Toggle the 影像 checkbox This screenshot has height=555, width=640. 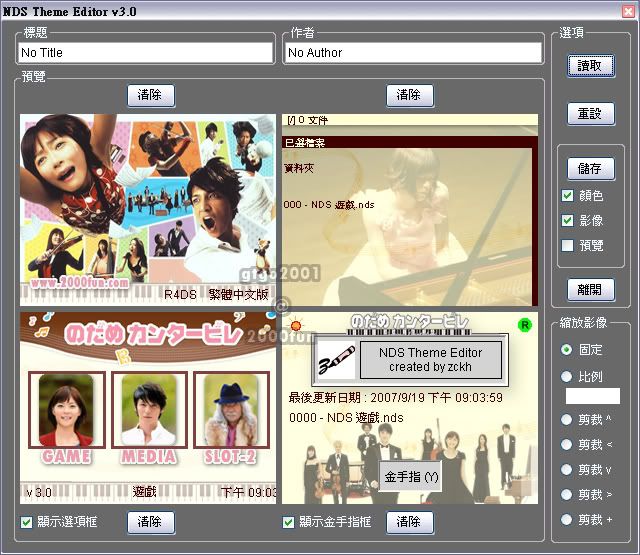coord(568,220)
